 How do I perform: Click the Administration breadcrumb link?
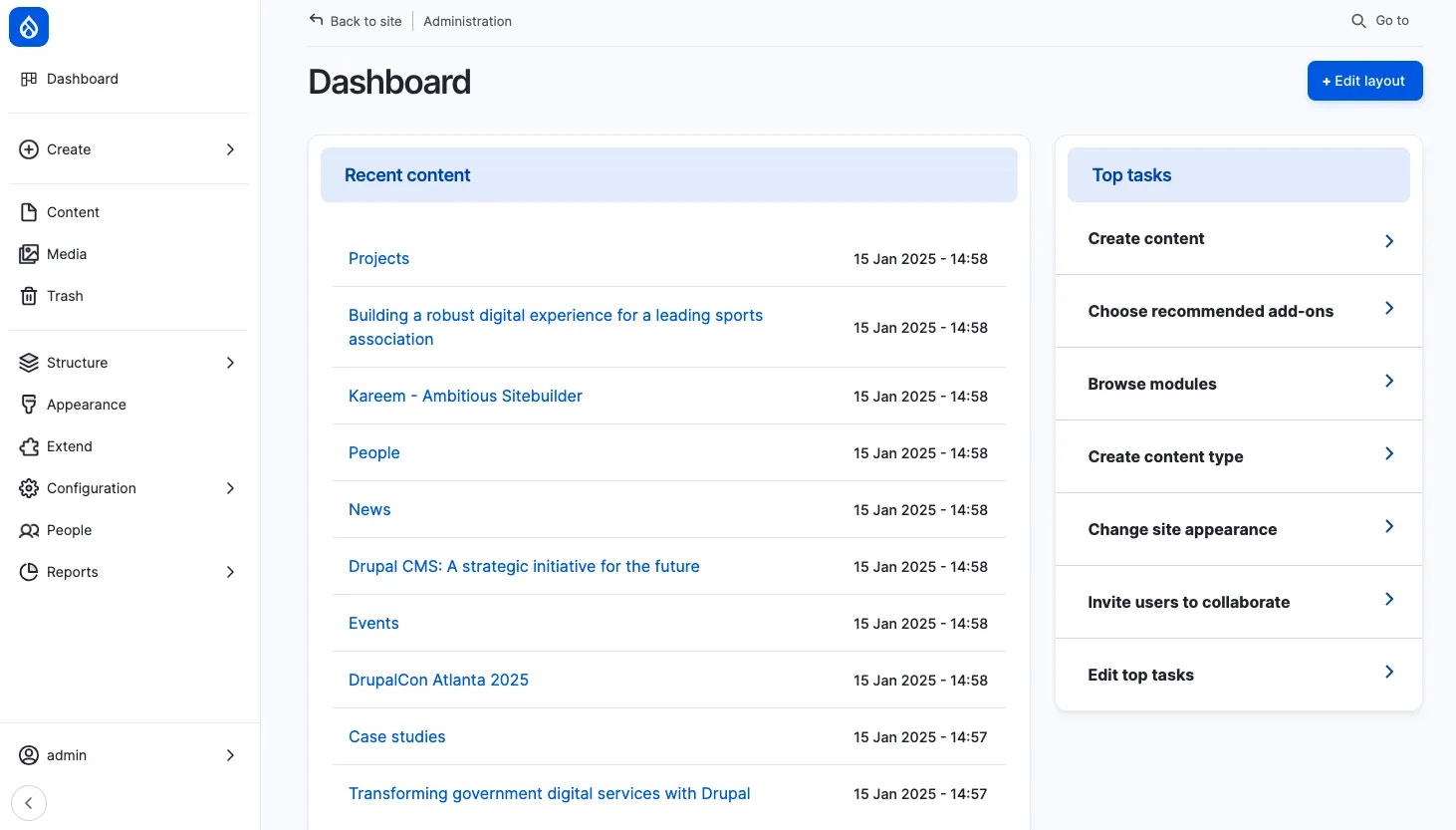point(467,21)
